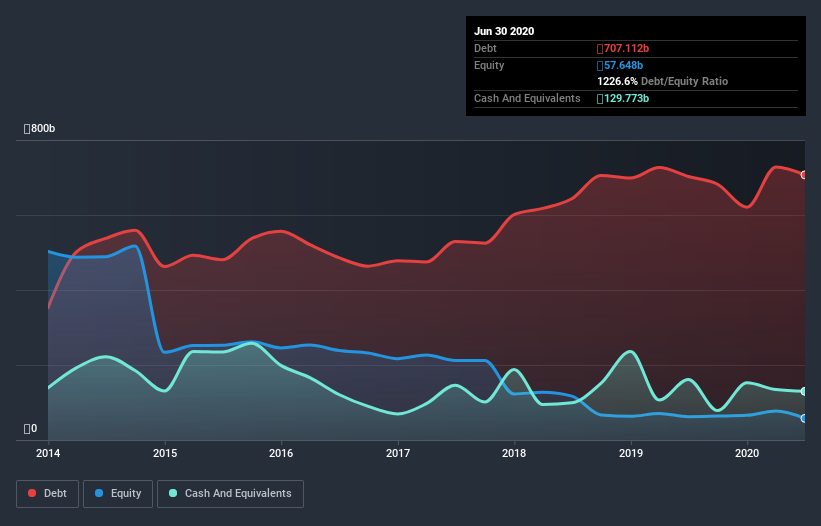
Task: Click the teal Cash And Equivalents dot
Action: point(173,493)
